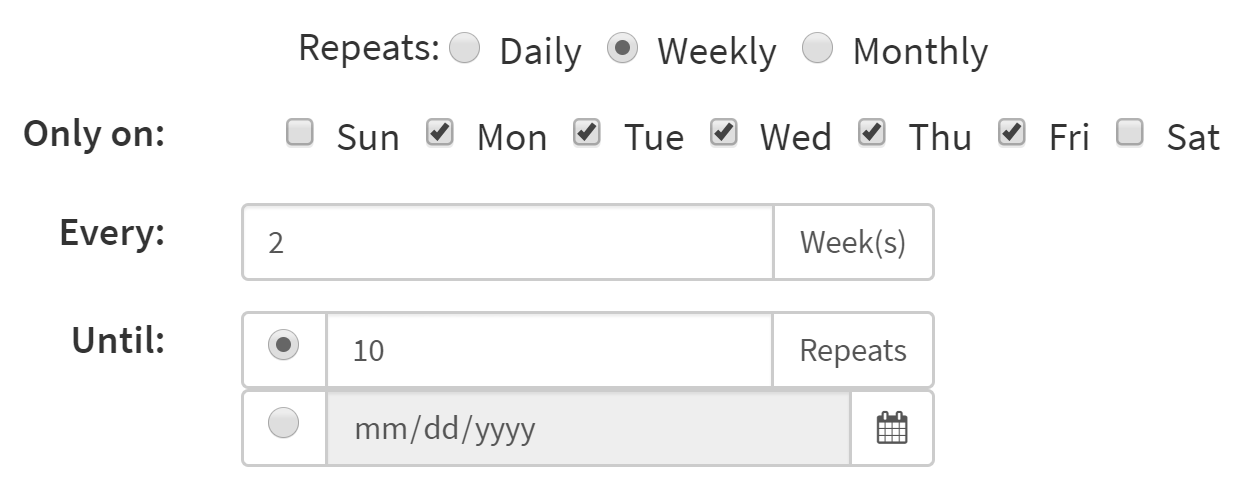Click the Week(s) addon label

tap(853, 242)
